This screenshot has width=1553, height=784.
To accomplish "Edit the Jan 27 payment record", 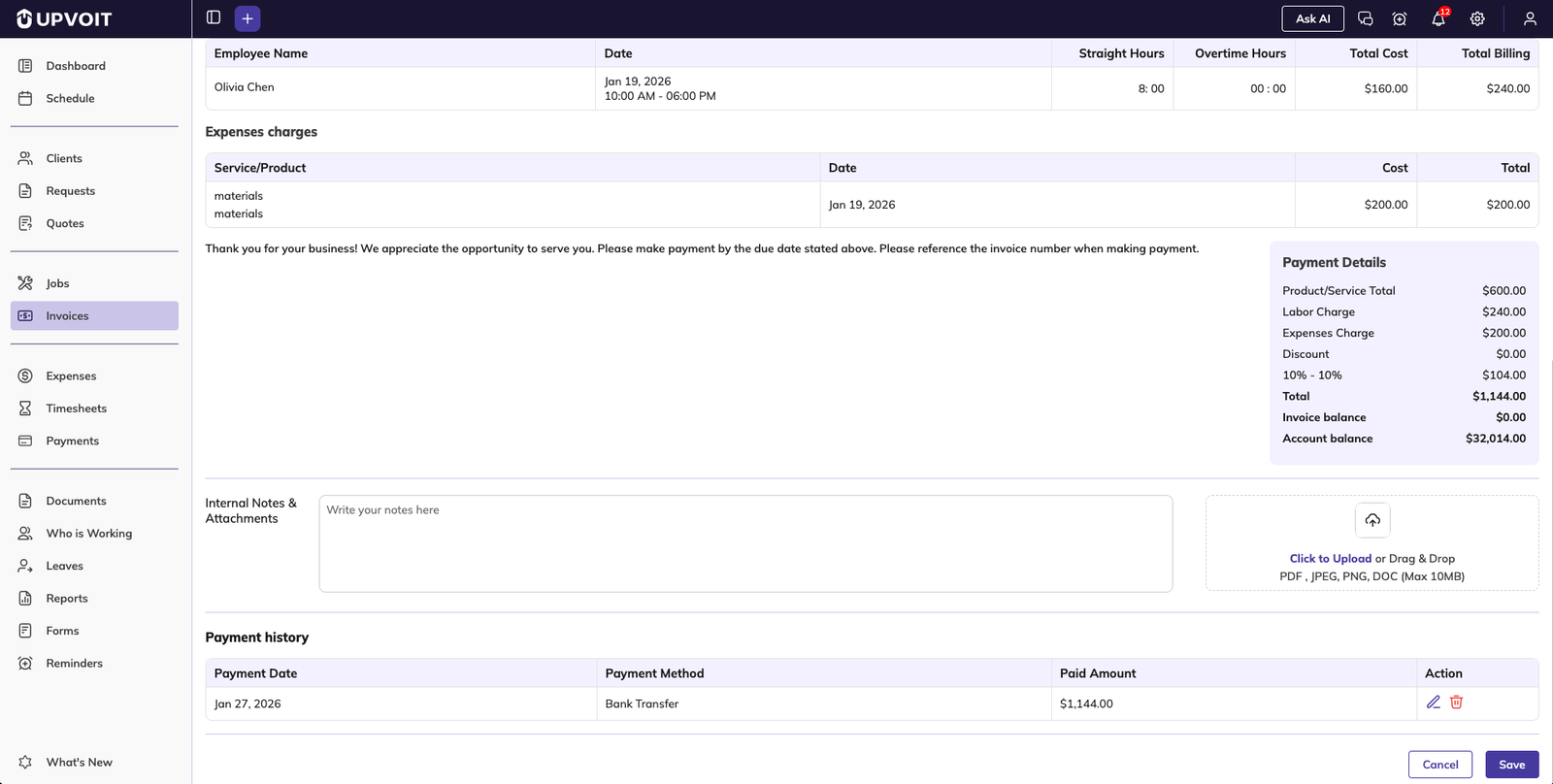I will (1433, 702).
